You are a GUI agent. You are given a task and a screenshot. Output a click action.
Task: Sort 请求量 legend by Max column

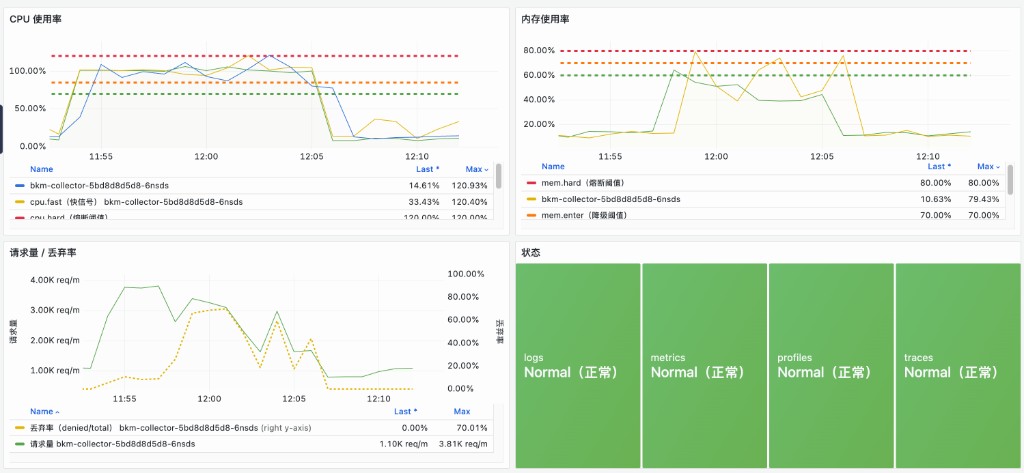point(462,412)
